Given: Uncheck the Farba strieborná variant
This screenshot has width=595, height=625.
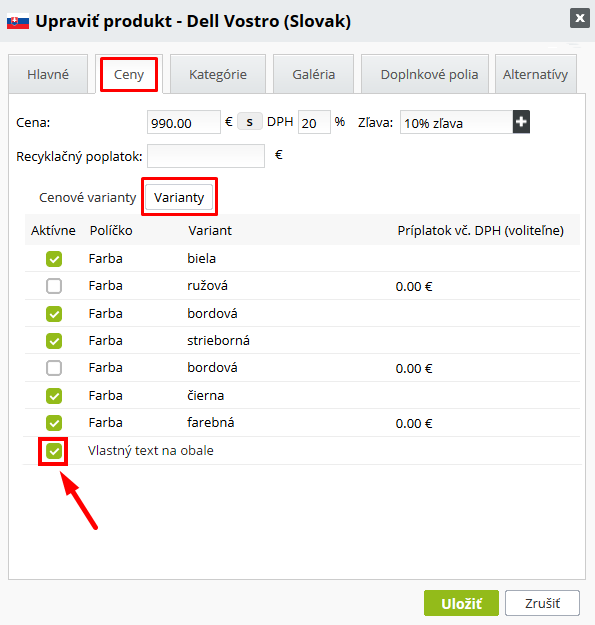Looking at the screenshot, I should pyautogui.click(x=54, y=341).
